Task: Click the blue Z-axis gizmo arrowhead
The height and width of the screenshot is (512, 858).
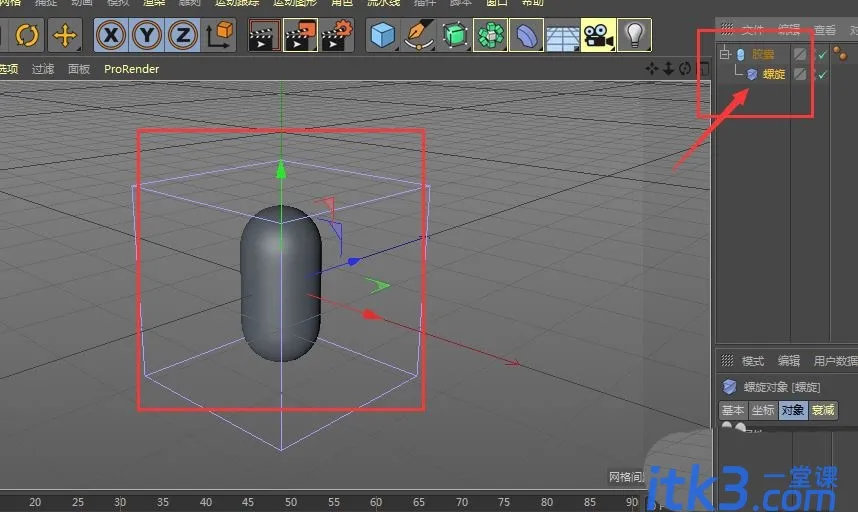Action: [353, 261]
